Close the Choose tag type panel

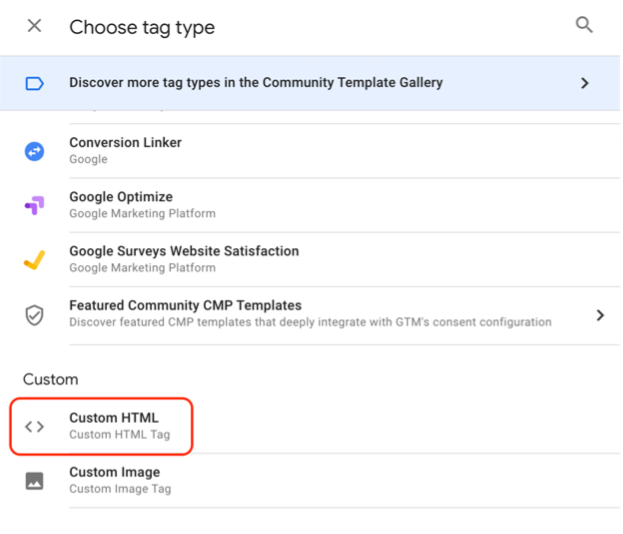[35, 26]
